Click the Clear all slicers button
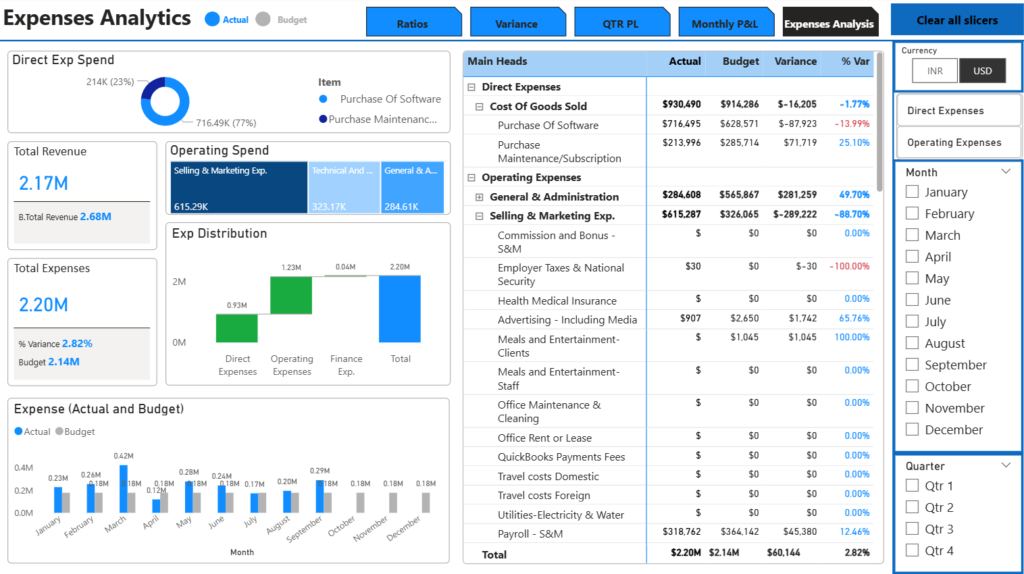Screen dimensions: 1024x574 (956, 20)
